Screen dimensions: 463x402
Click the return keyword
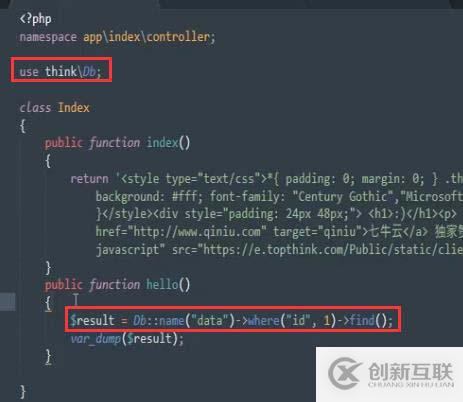click(x=89, y=179)
